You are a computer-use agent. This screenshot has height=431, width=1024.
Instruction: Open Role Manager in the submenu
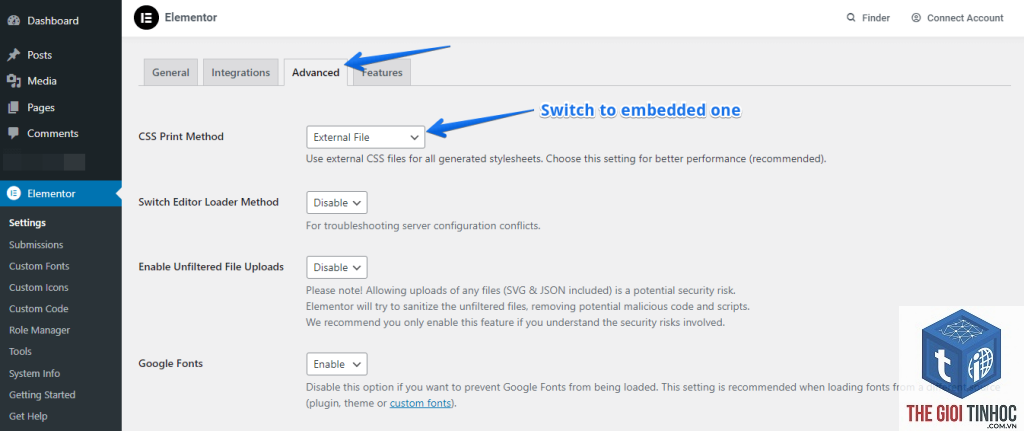40,330
